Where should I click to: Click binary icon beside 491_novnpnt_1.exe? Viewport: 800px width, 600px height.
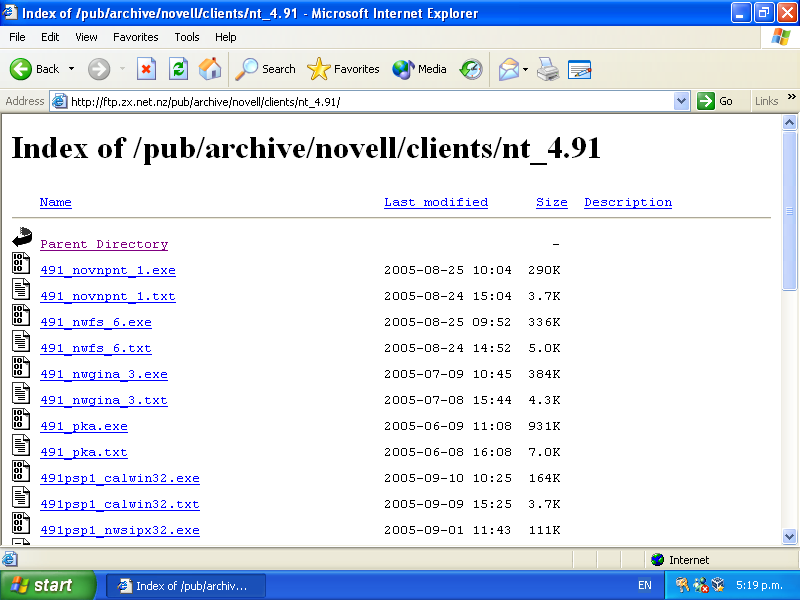coord(21,263)
